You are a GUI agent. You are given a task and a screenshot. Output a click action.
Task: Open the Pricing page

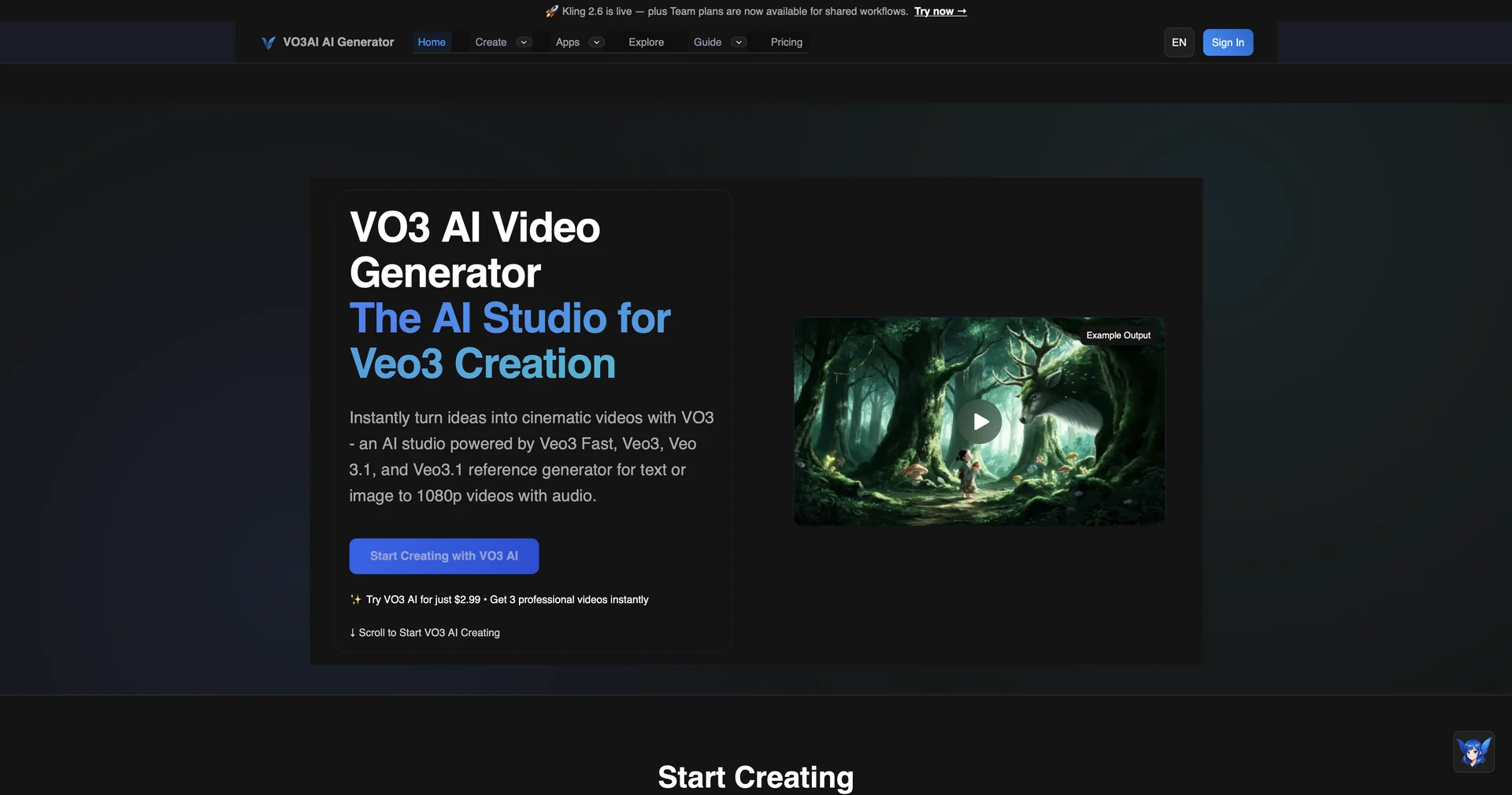click(787, 43)
